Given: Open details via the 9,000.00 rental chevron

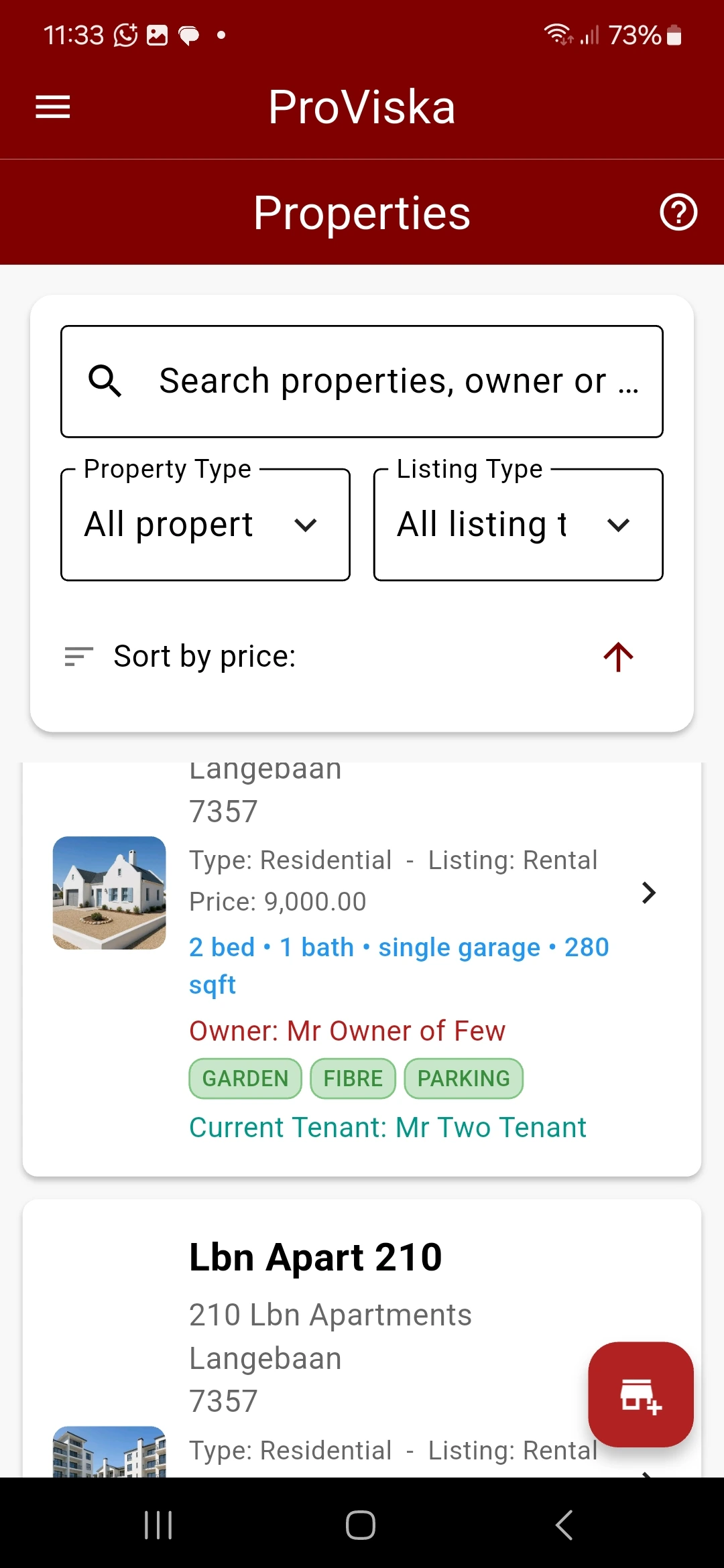Looking at the screenshot, I should click(648, 893).
